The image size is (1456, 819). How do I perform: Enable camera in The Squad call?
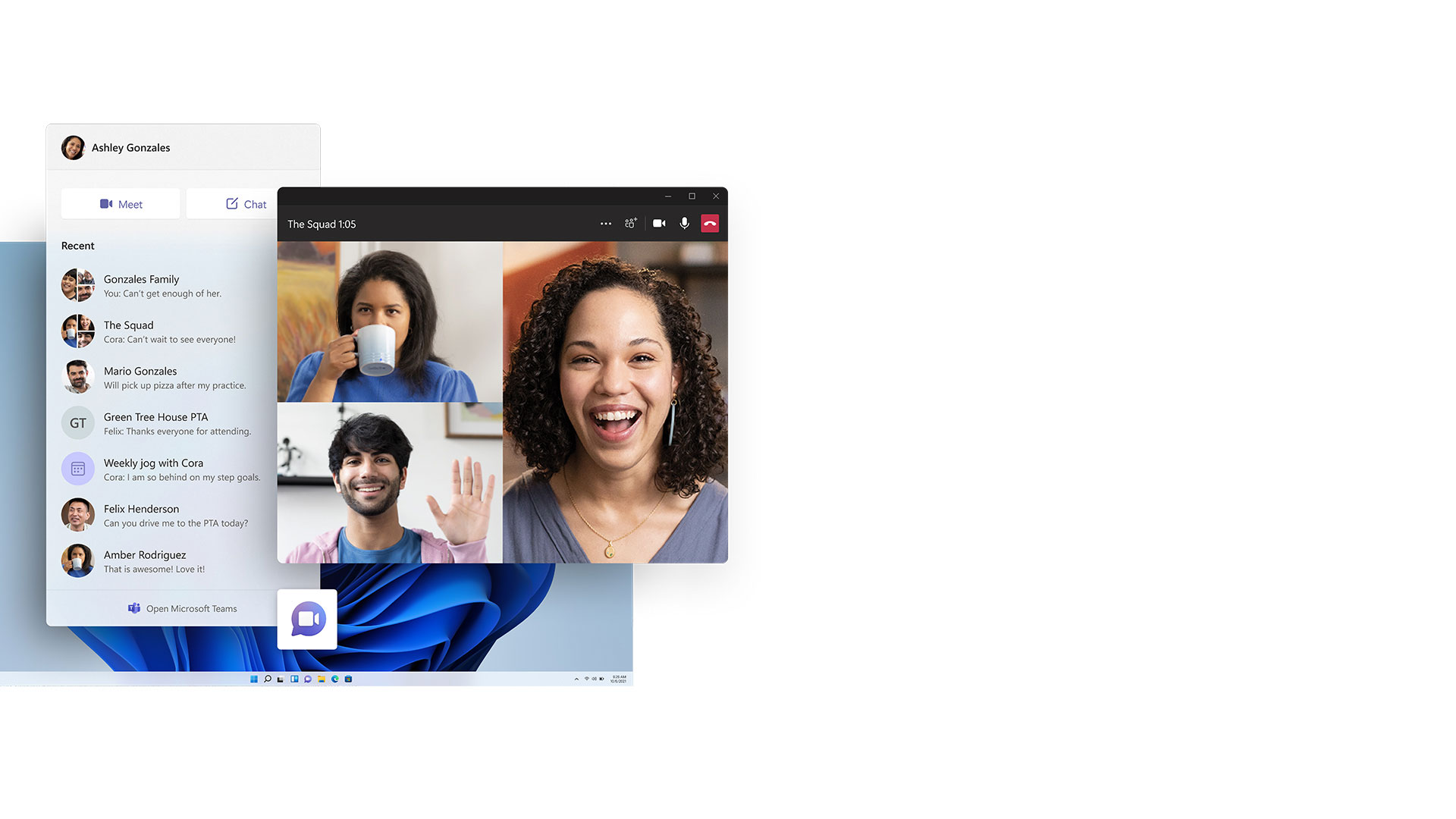click(x=658, y=223)
